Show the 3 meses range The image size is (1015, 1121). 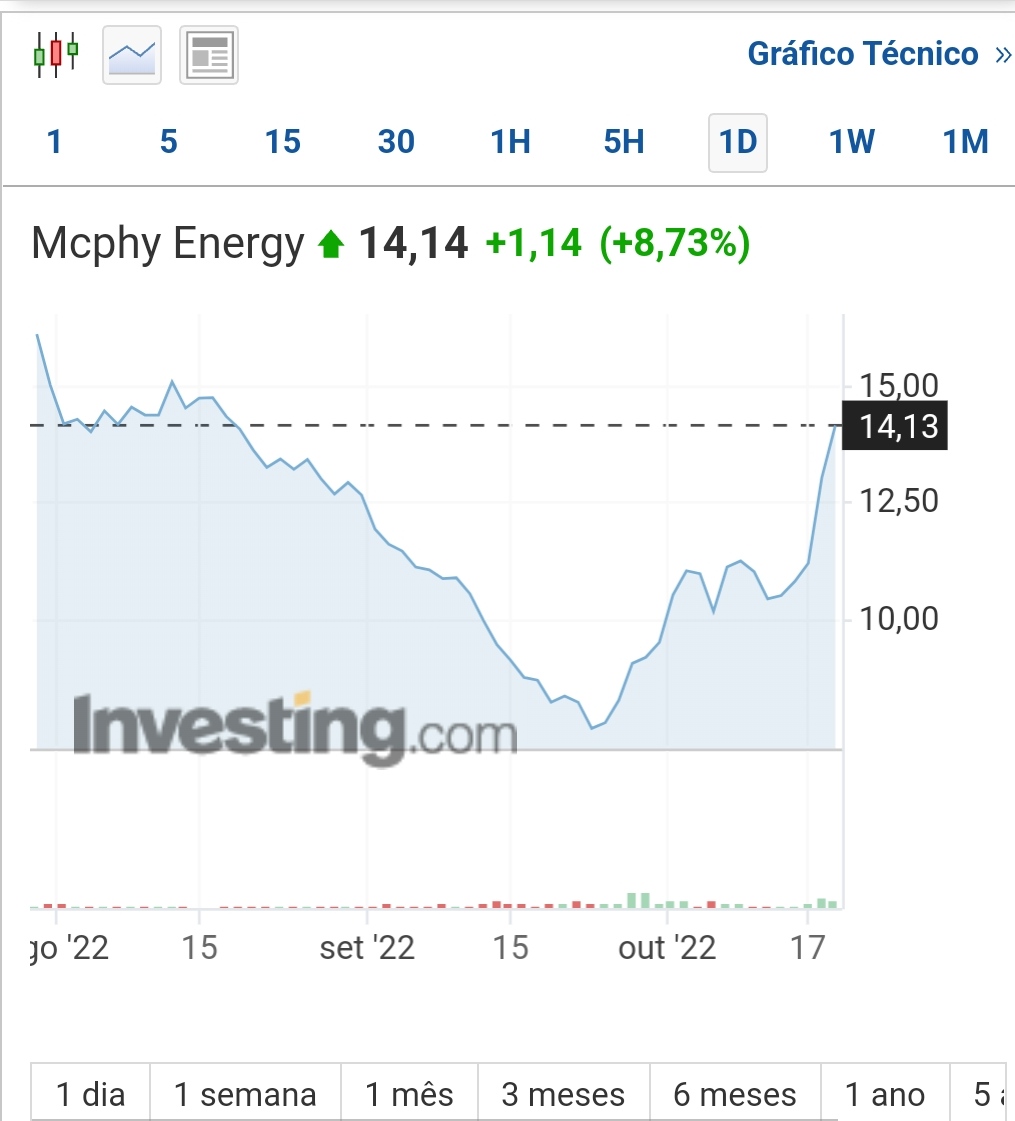click(563, 1094)
